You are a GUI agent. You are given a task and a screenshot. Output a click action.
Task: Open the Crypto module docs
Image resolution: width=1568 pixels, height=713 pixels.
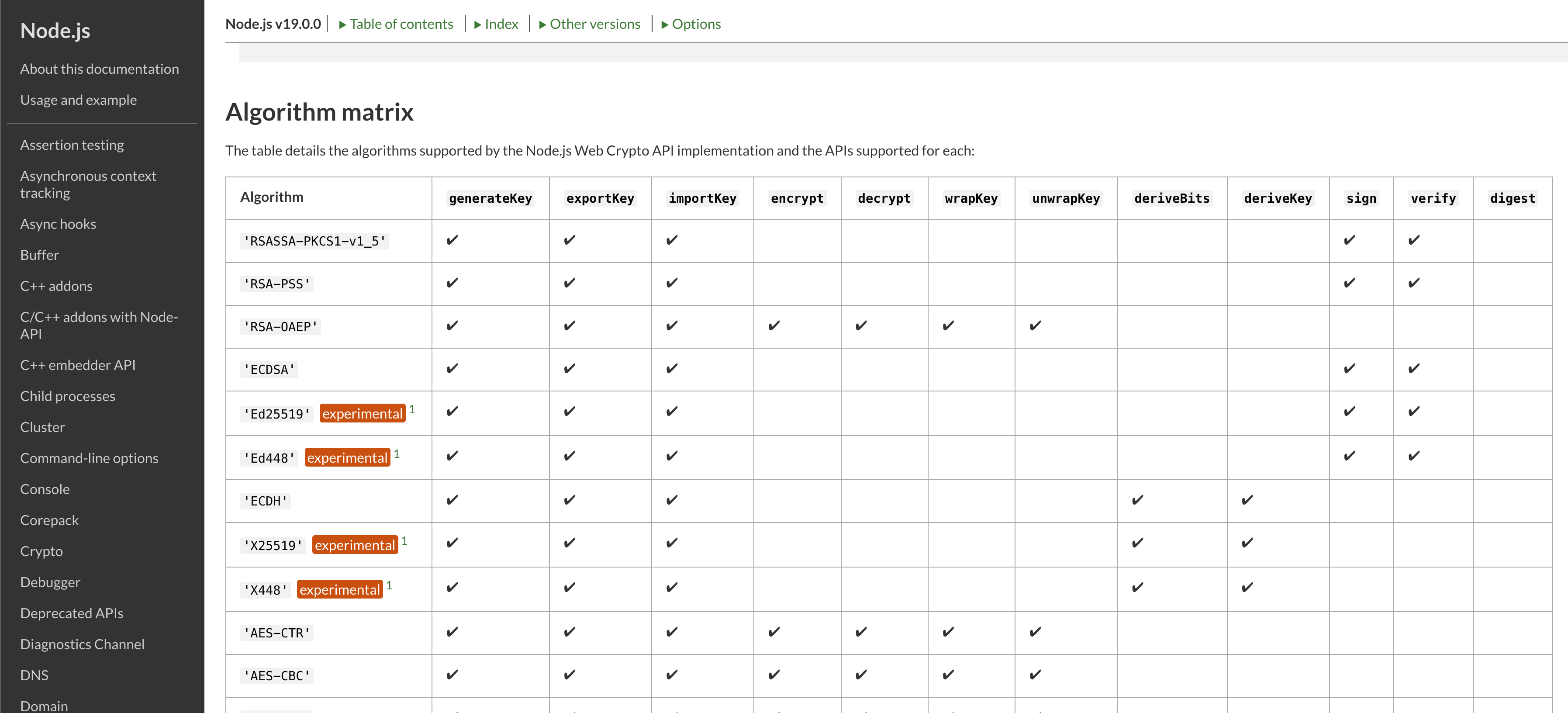(41, 551)
